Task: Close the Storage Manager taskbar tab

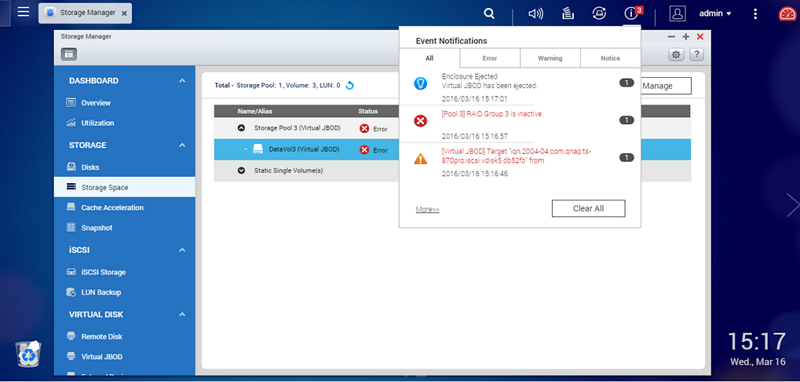Action: point(124,14)
